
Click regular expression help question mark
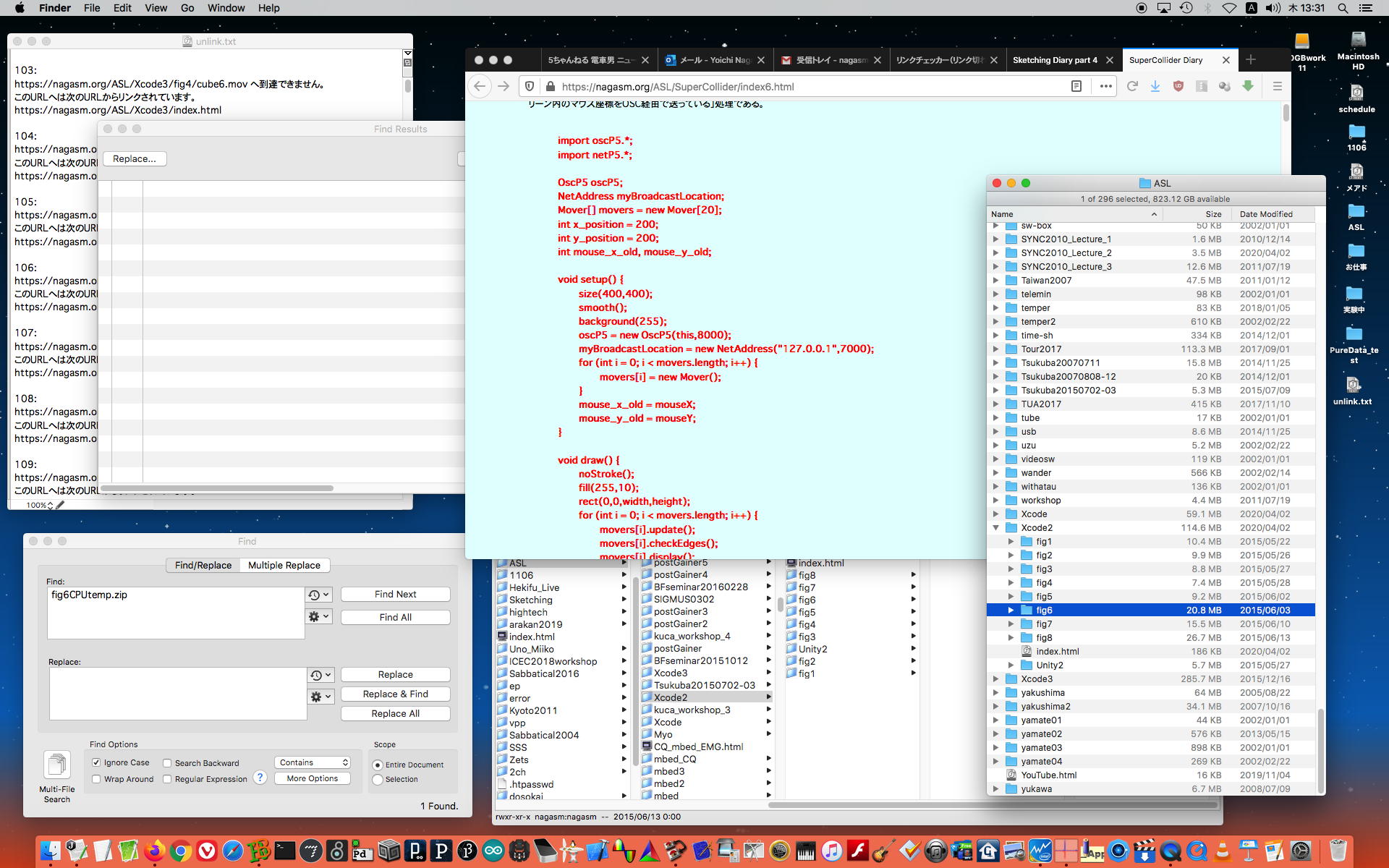pyautogui.click(x=260, y=778)
